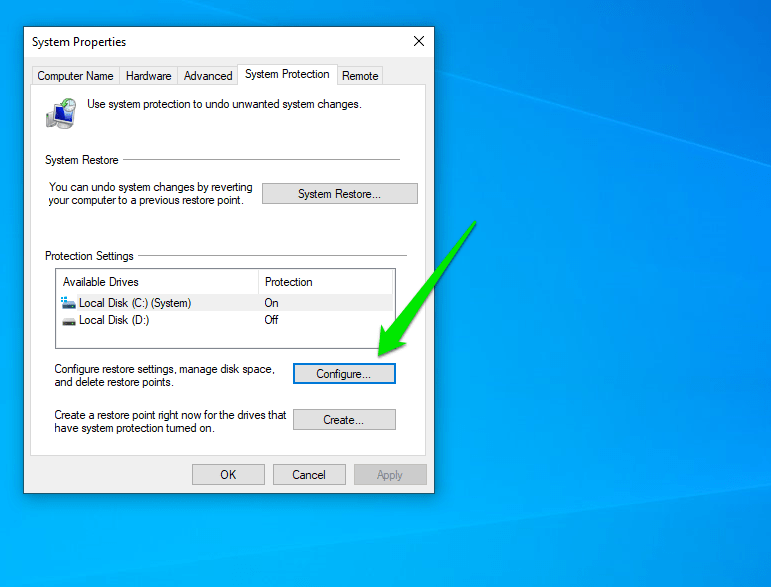The image size is (771, 587).
Task: Confirm with the OK button
Action: coord(228,474)
